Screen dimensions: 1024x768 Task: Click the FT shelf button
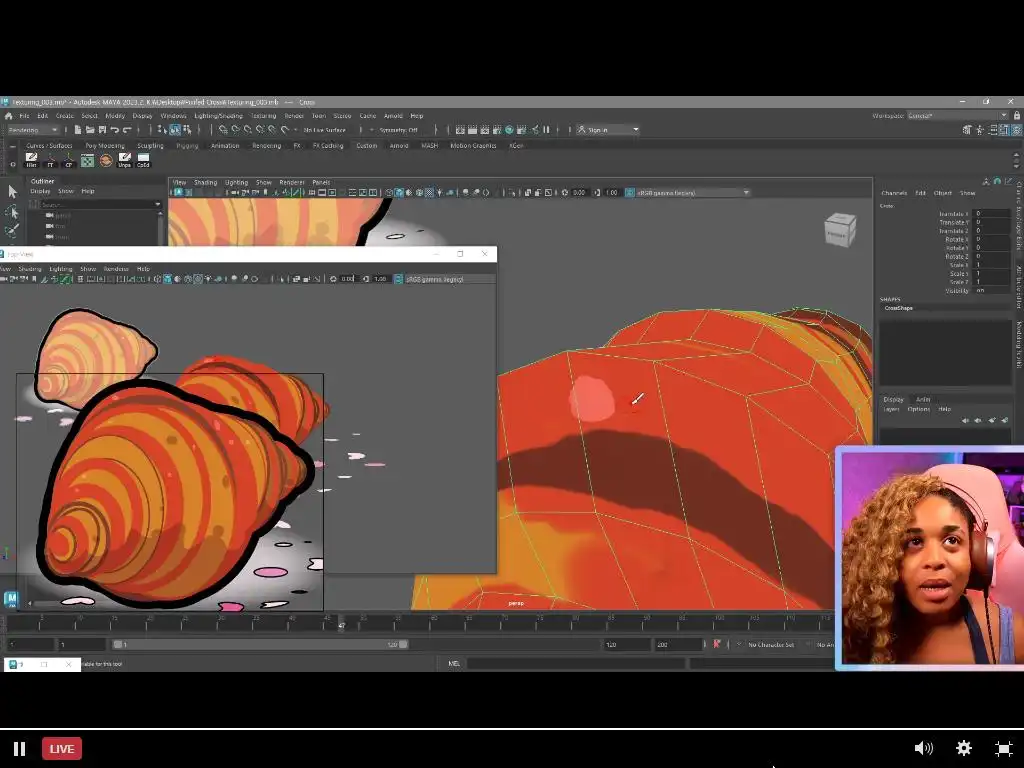pos(50,160)
